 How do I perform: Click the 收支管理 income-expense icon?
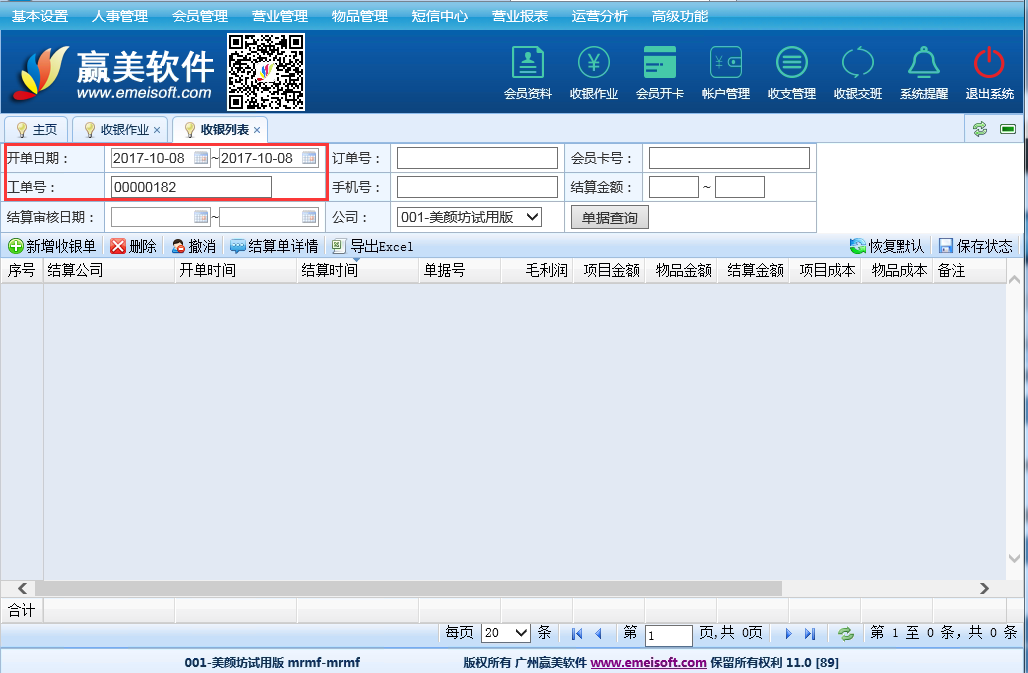792,64
